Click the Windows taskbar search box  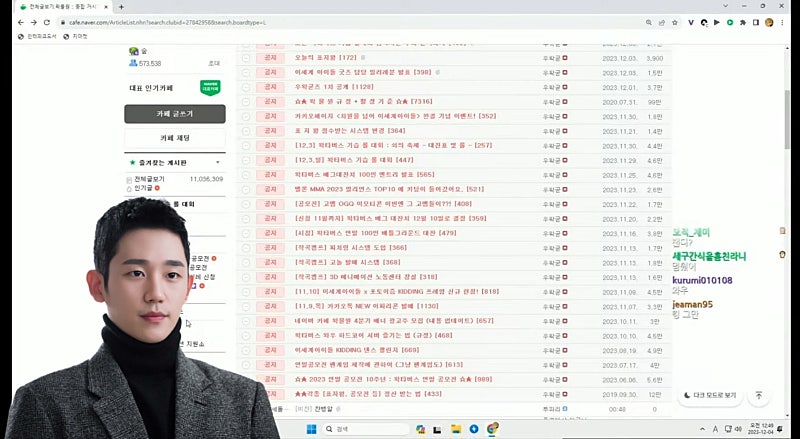pyautogui.click(x=366, y=429)
